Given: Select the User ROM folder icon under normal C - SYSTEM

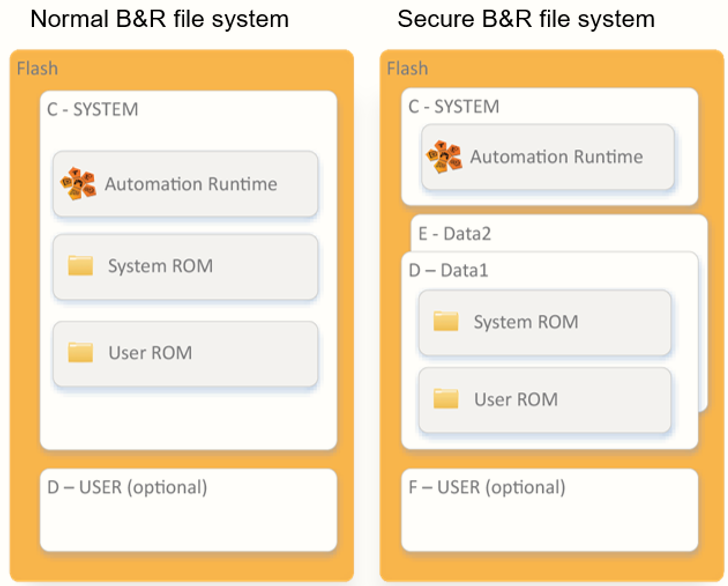Looking at the screenshot, I should [x=81, y=352].
